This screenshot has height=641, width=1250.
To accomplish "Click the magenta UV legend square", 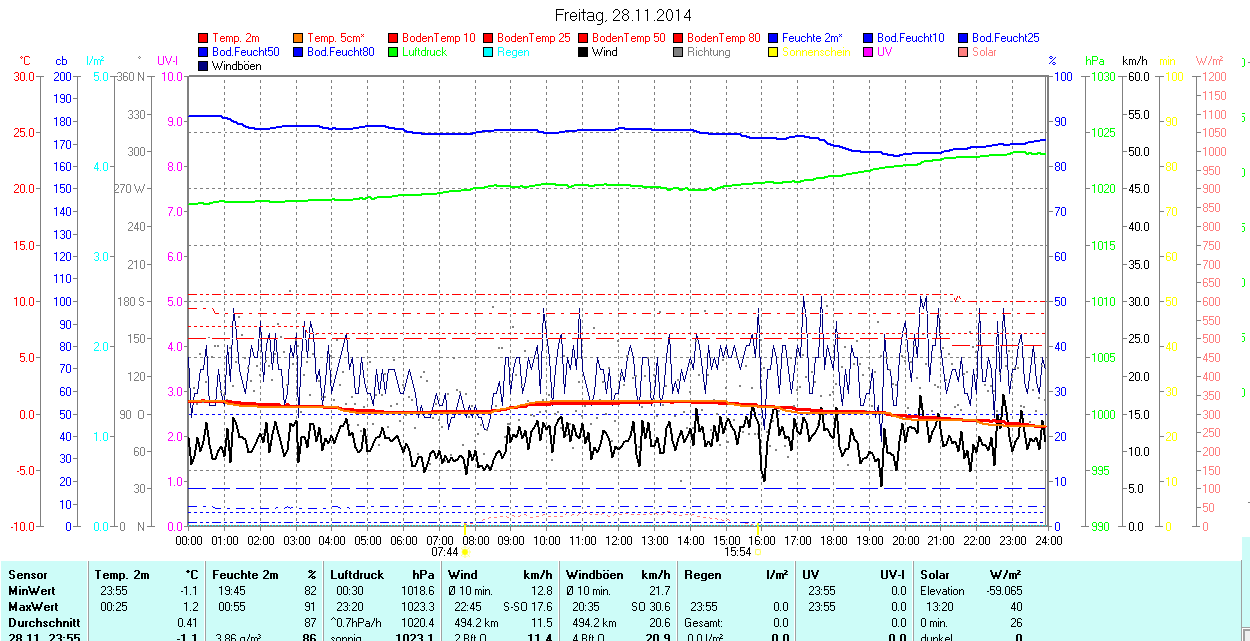I will (869, 52).
